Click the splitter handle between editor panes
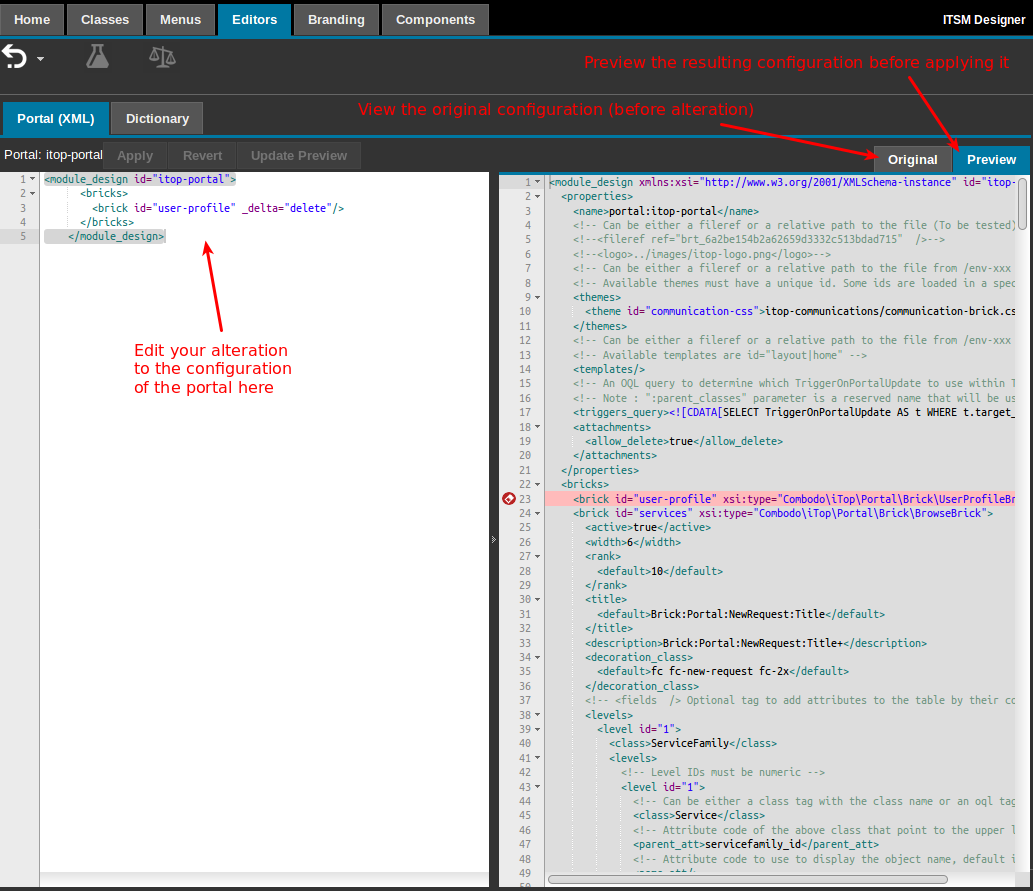 493,539
